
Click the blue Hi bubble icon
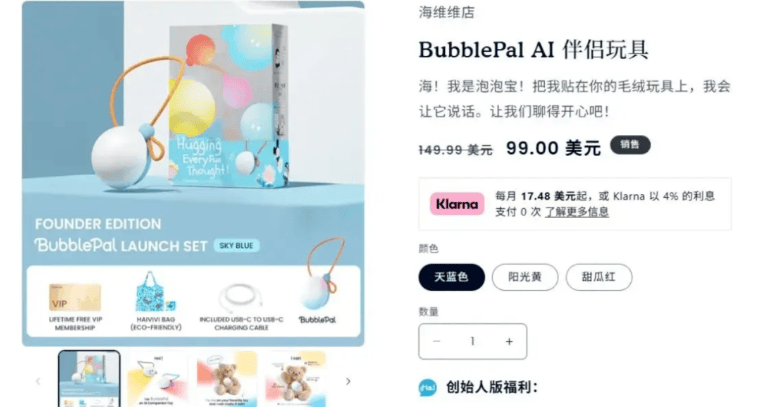(x=428, y=388)
